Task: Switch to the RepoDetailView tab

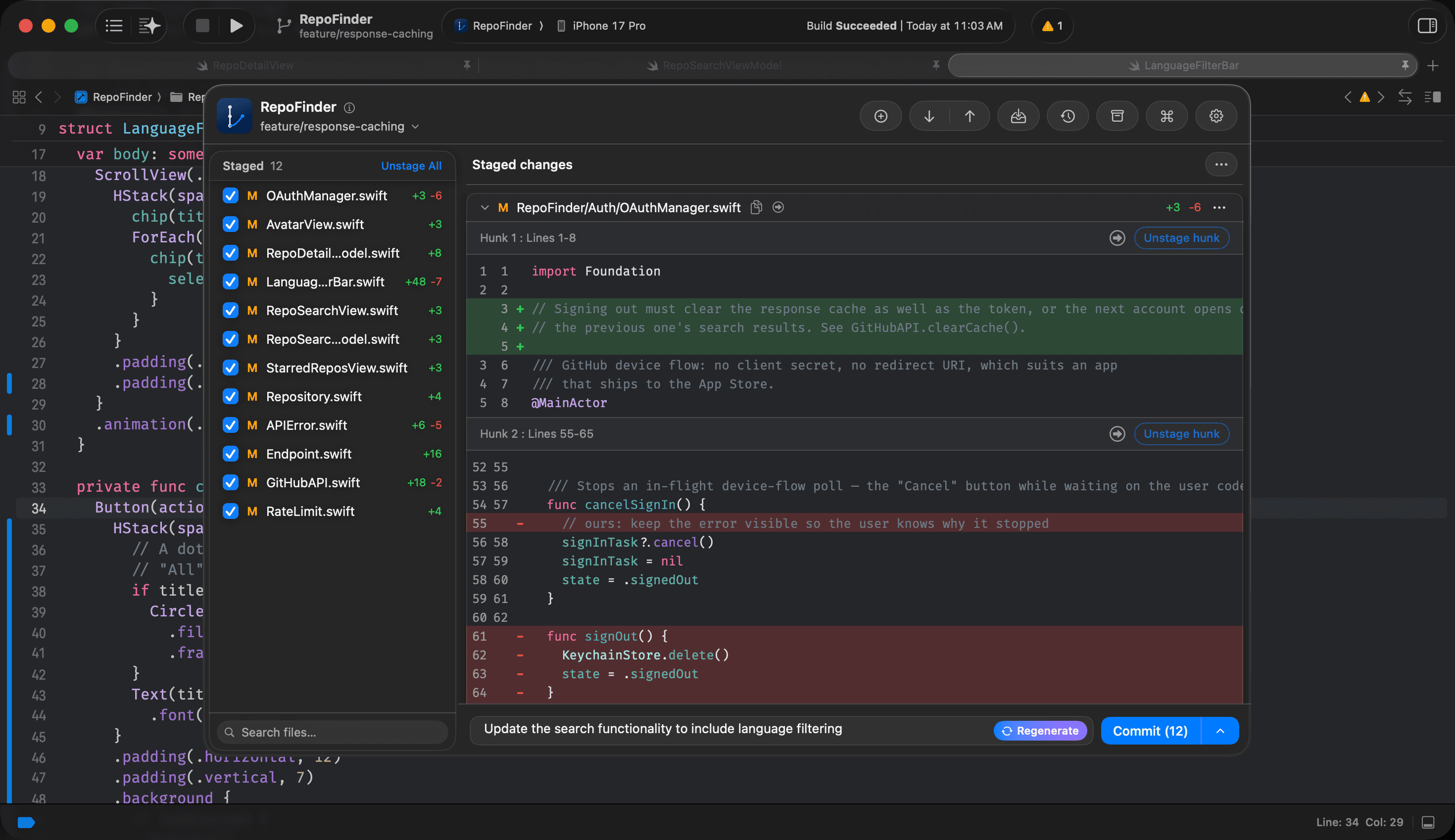Action: pyautogui.click(x=245, y=66)
